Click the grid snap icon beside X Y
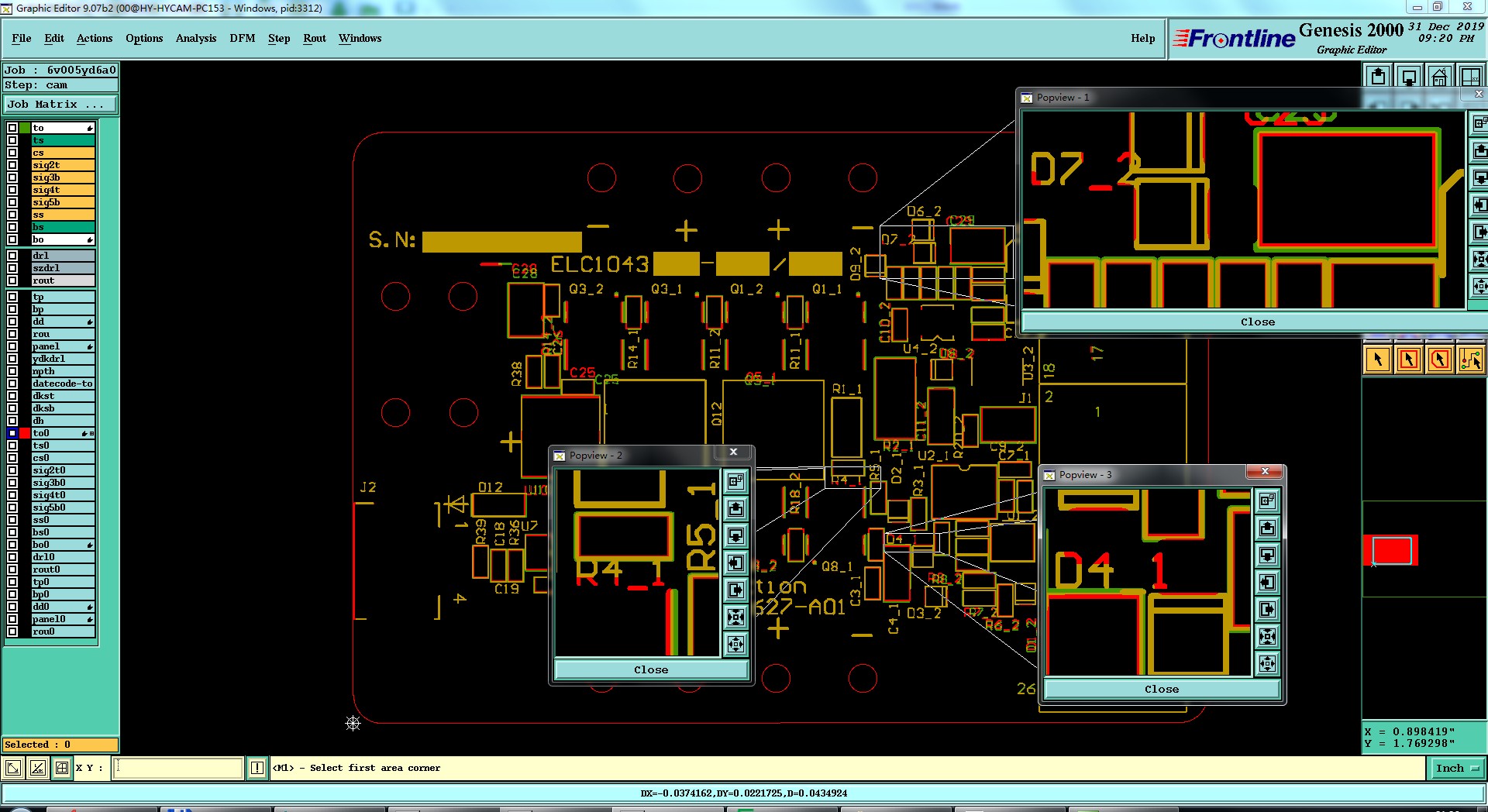 pos(62,768)
